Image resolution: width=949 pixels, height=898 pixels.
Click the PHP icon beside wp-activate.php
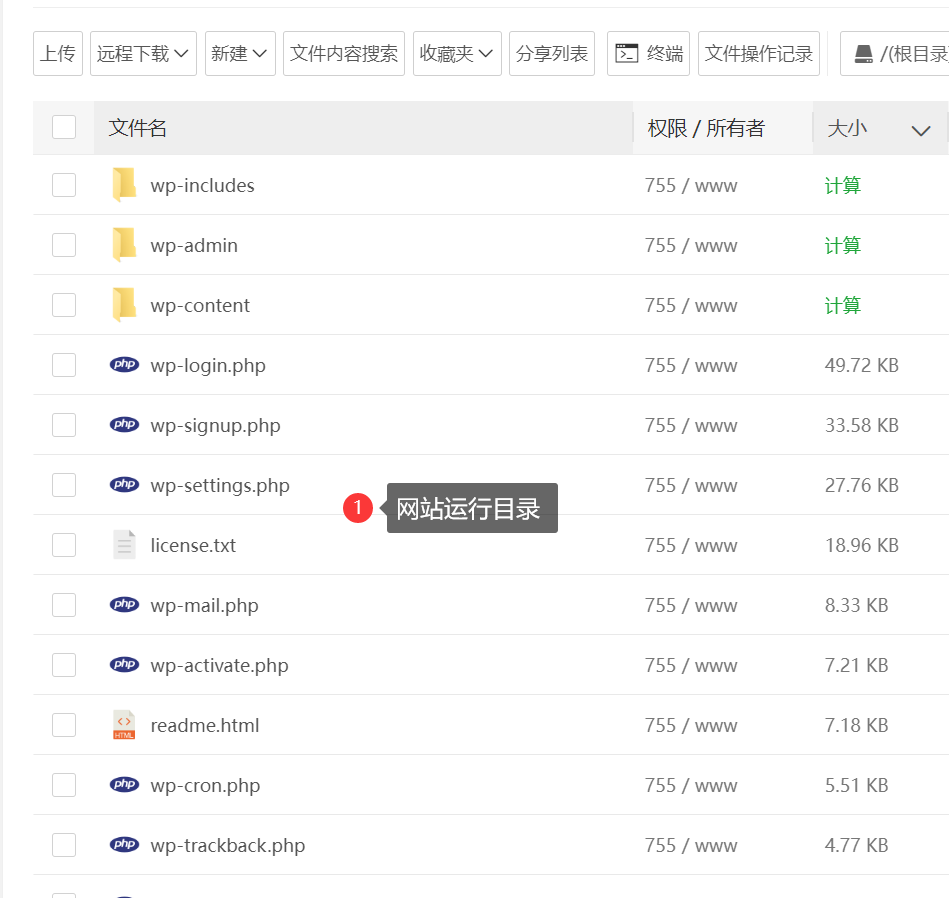pyautogui.click(x=124, y=664)
